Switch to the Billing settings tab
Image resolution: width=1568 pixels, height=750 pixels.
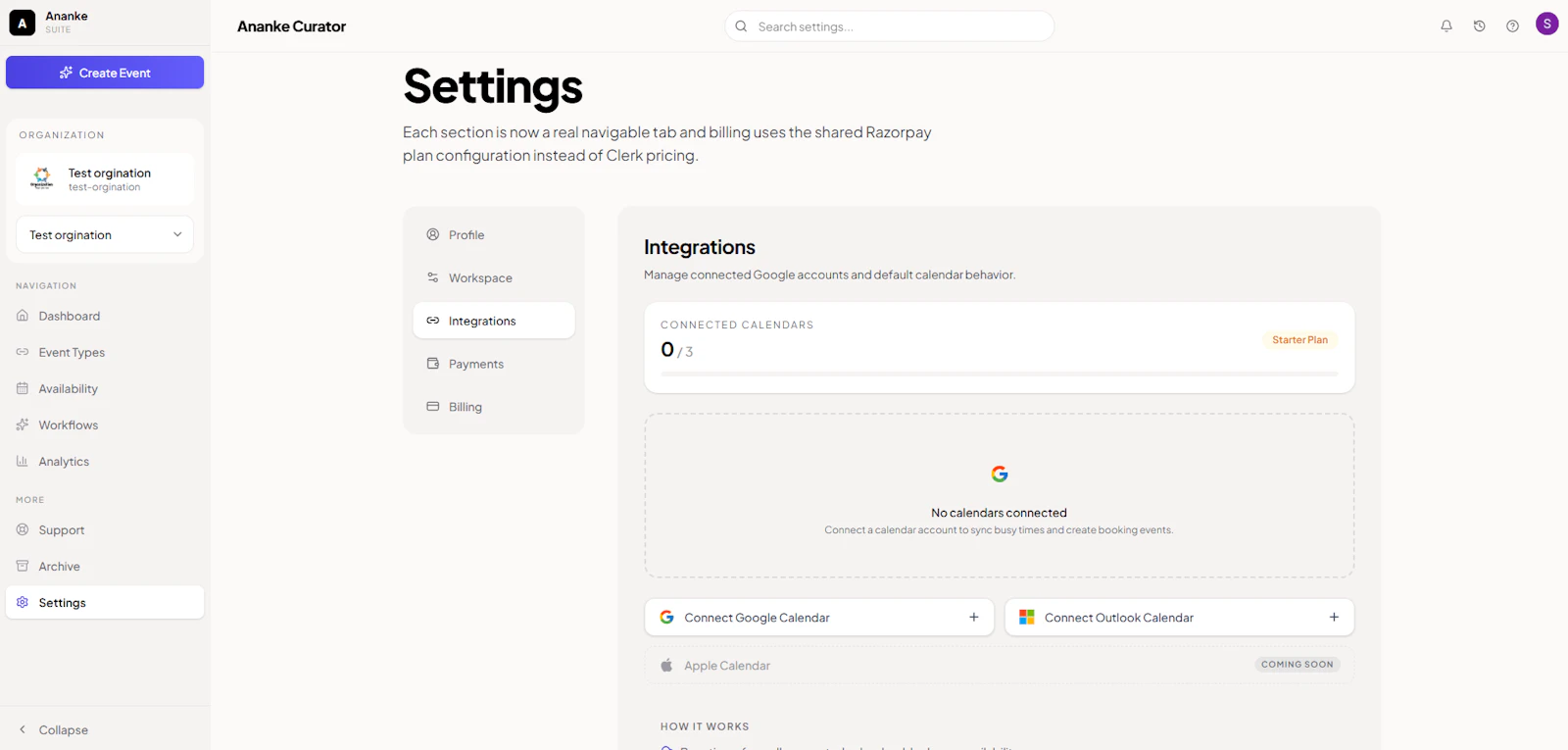(494, 407)
